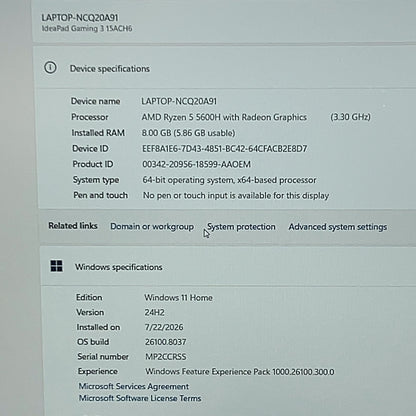416x416 pixels.
Task: Click the LAPTOP-NCQ20A91 title at top
Action: 80,18
